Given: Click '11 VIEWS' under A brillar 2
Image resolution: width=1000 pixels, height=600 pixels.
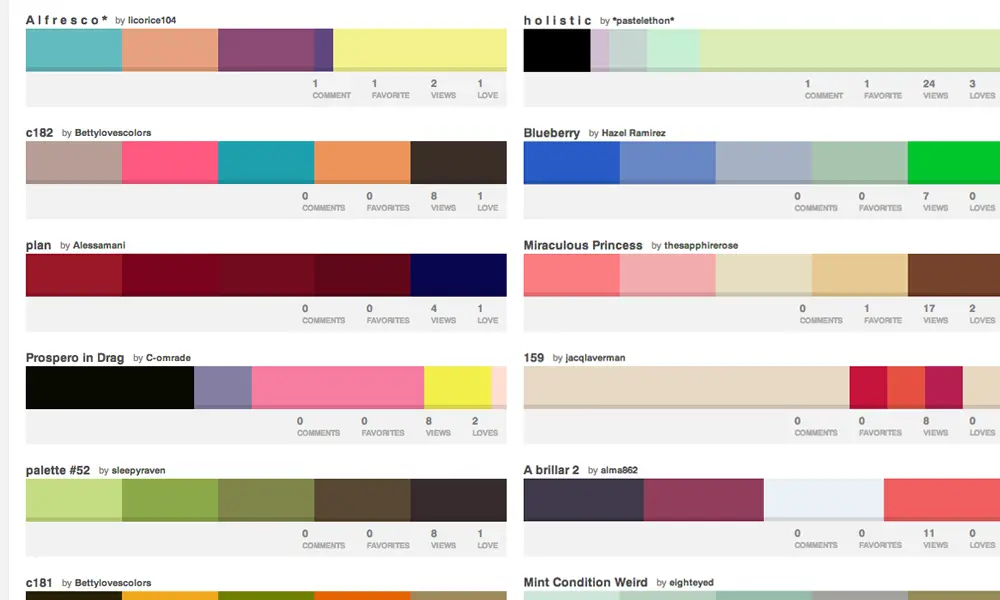Looking at the screenshot, I should click(935, 539).
